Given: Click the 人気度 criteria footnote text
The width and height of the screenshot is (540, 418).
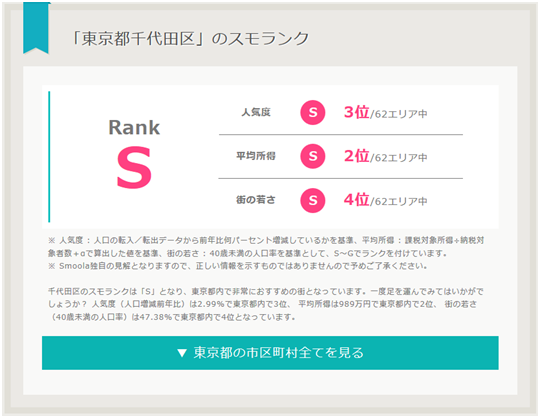Looking at the screenshot, I should point(266,247).
